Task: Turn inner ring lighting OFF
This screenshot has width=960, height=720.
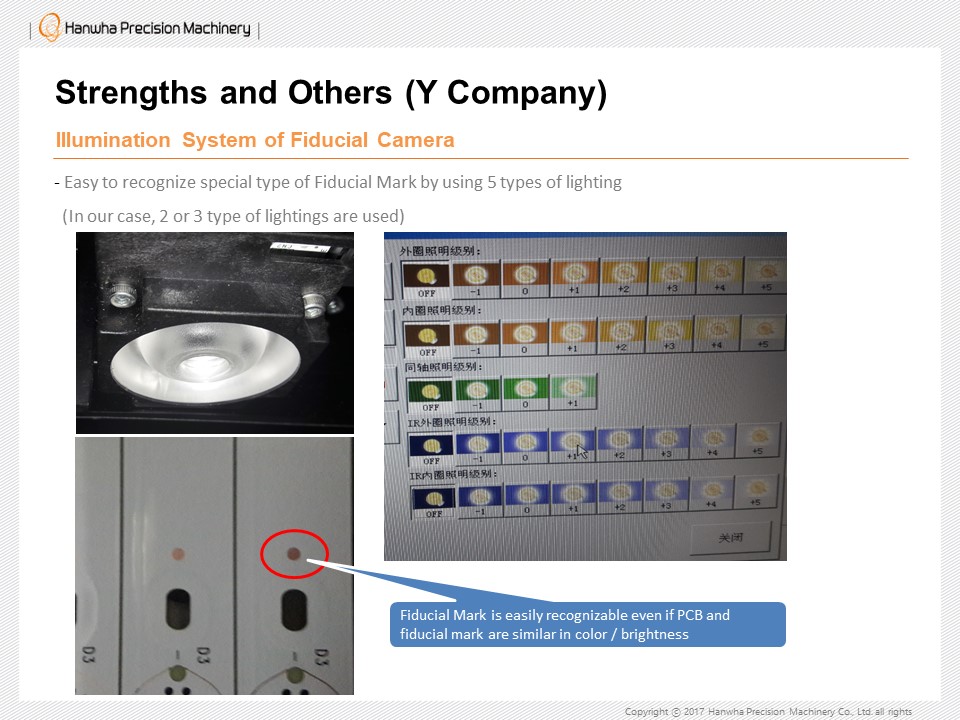Action: 427,340
